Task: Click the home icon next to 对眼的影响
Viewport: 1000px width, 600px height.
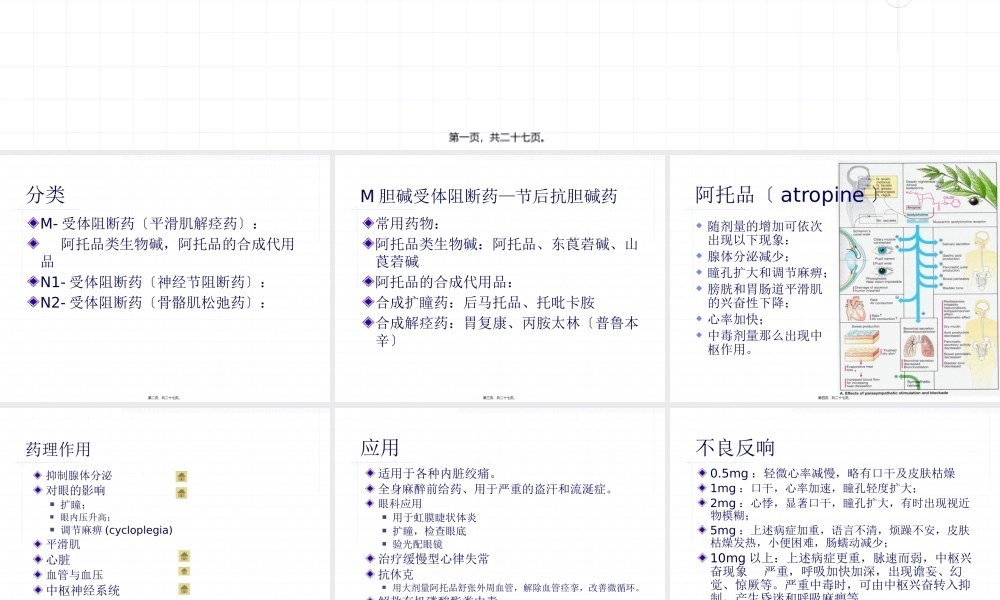Action: click(181, 492)
